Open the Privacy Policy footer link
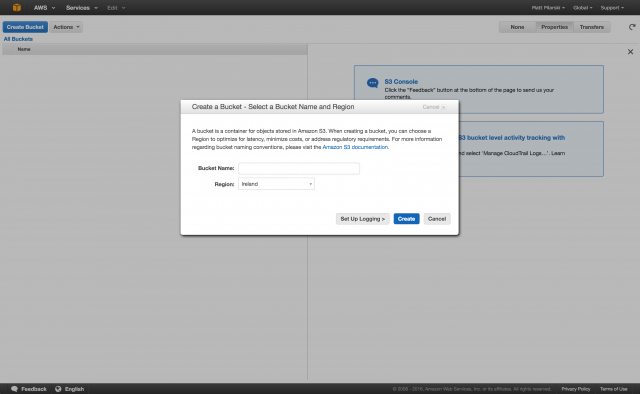640x394 pixels. (576, 389)
